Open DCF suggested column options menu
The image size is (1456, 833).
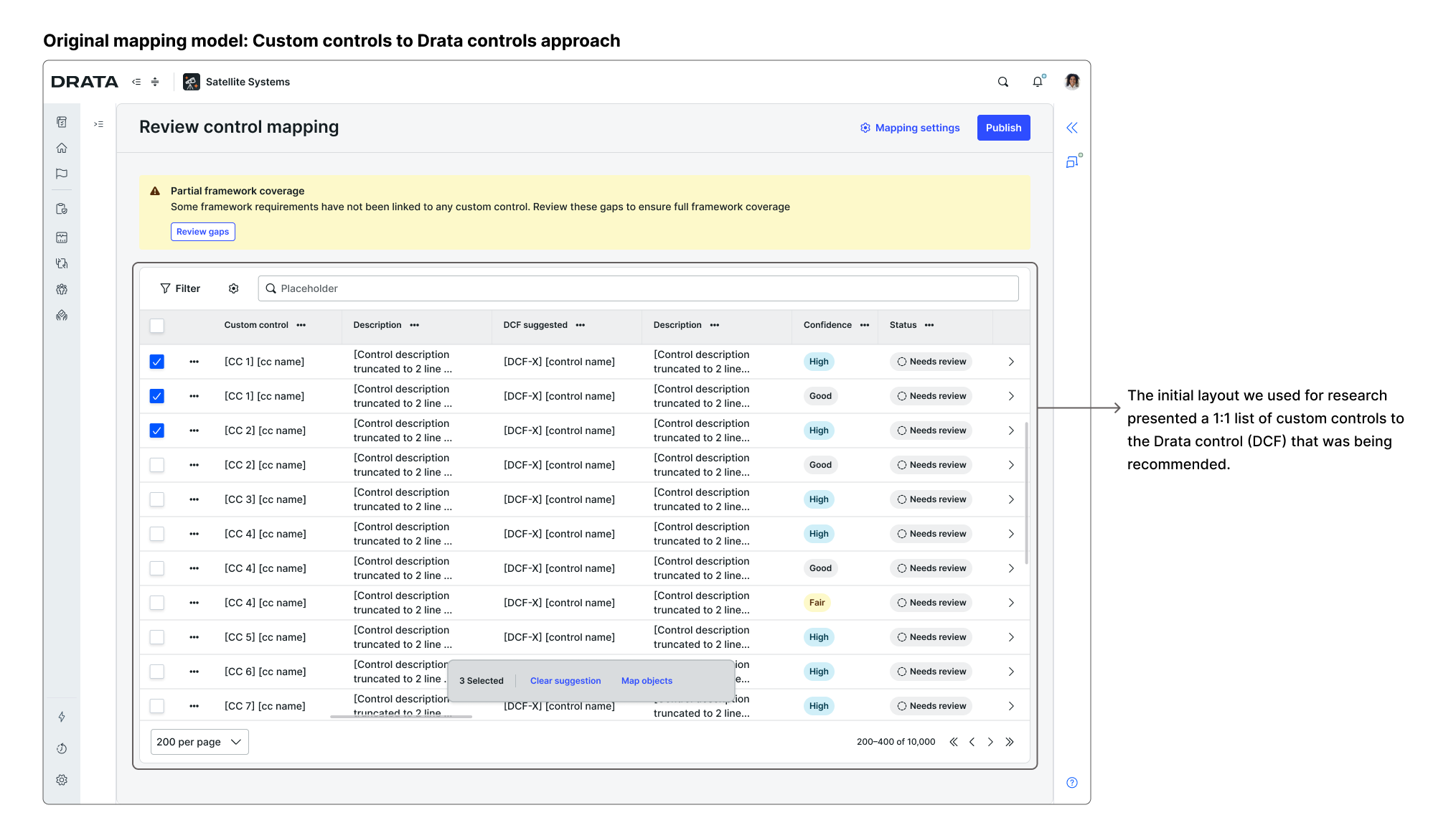click(581, 325)
